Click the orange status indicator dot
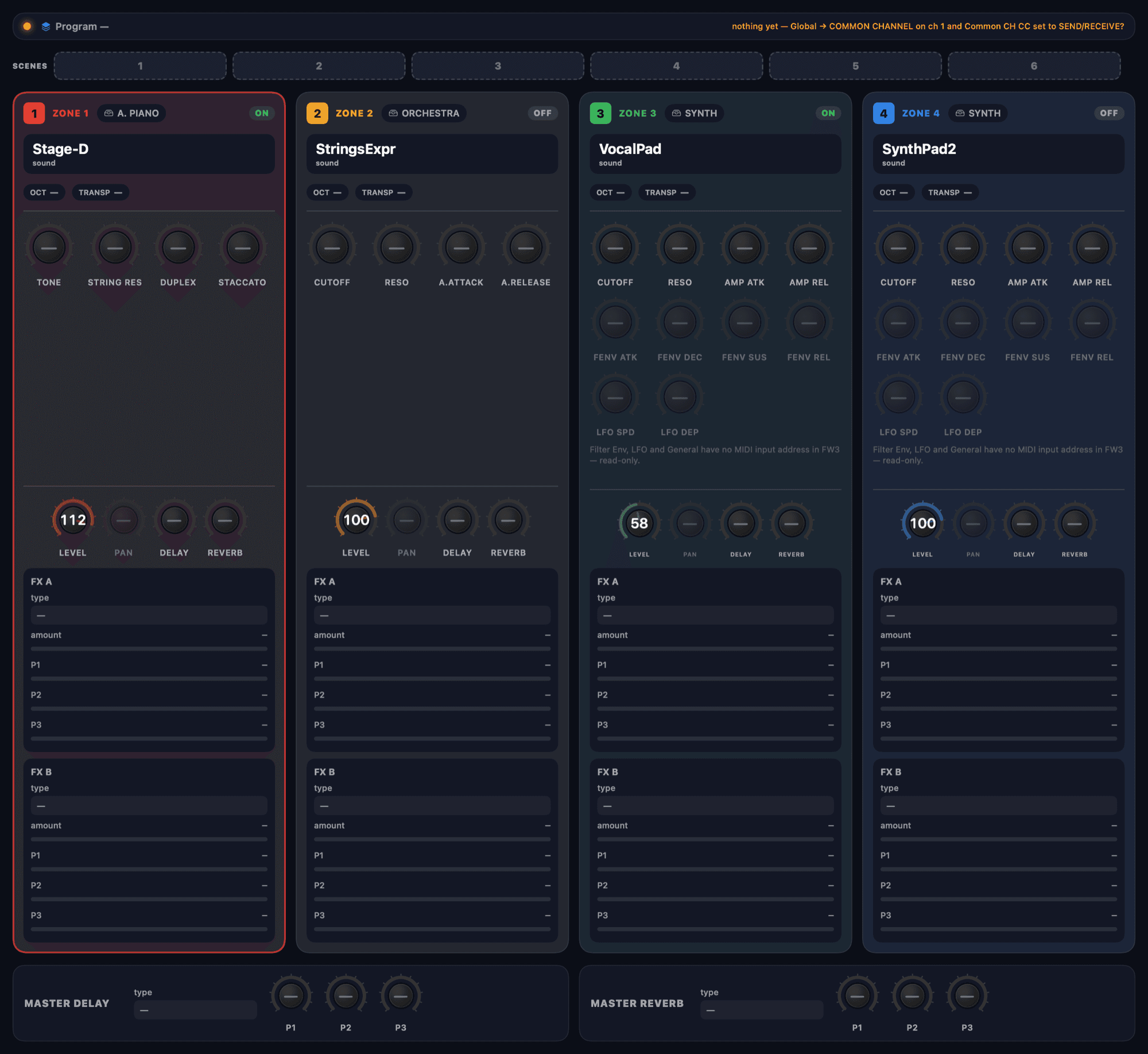 coord(27,26)
